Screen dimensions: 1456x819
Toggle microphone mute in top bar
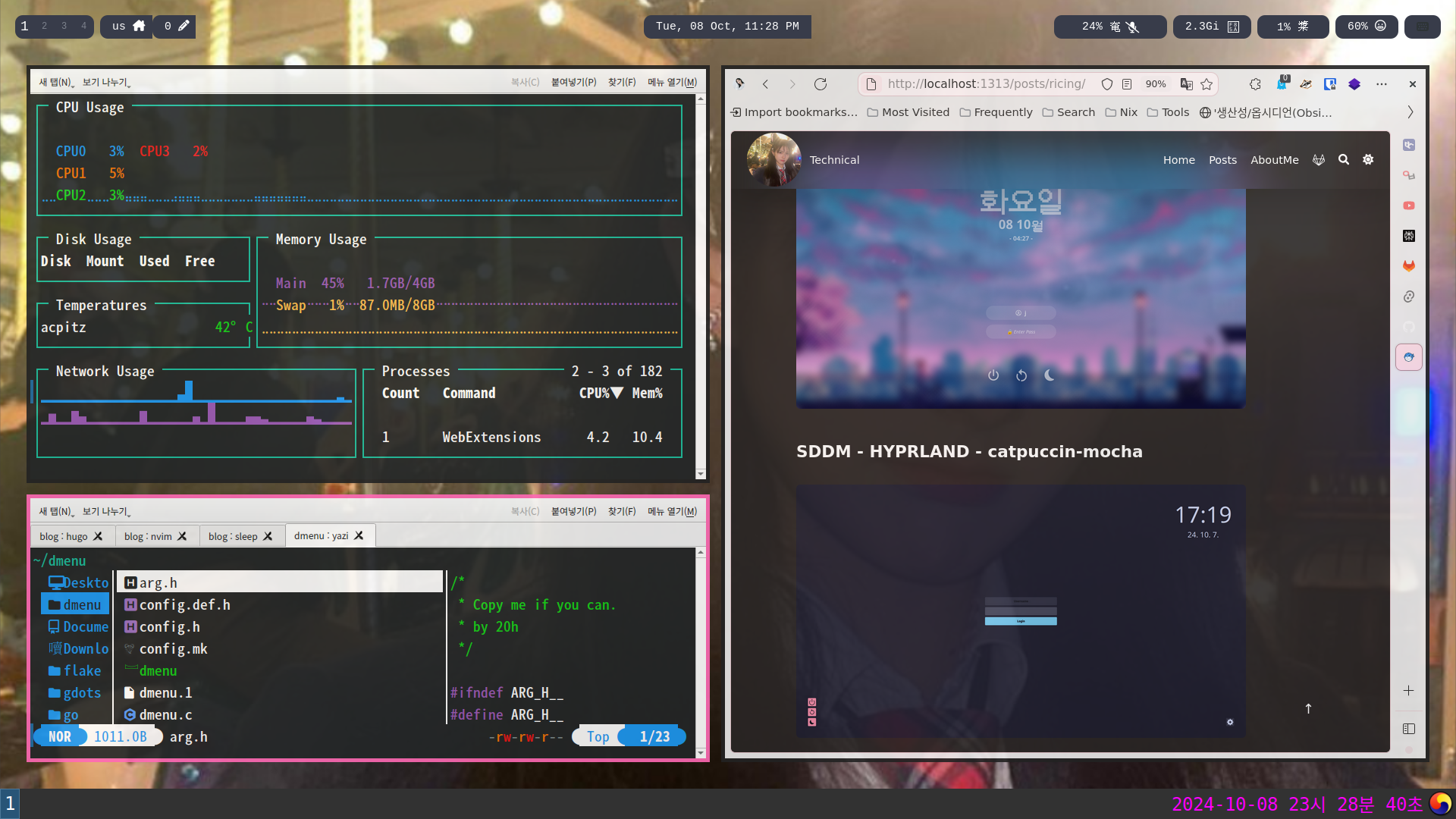click(1132, 27)
